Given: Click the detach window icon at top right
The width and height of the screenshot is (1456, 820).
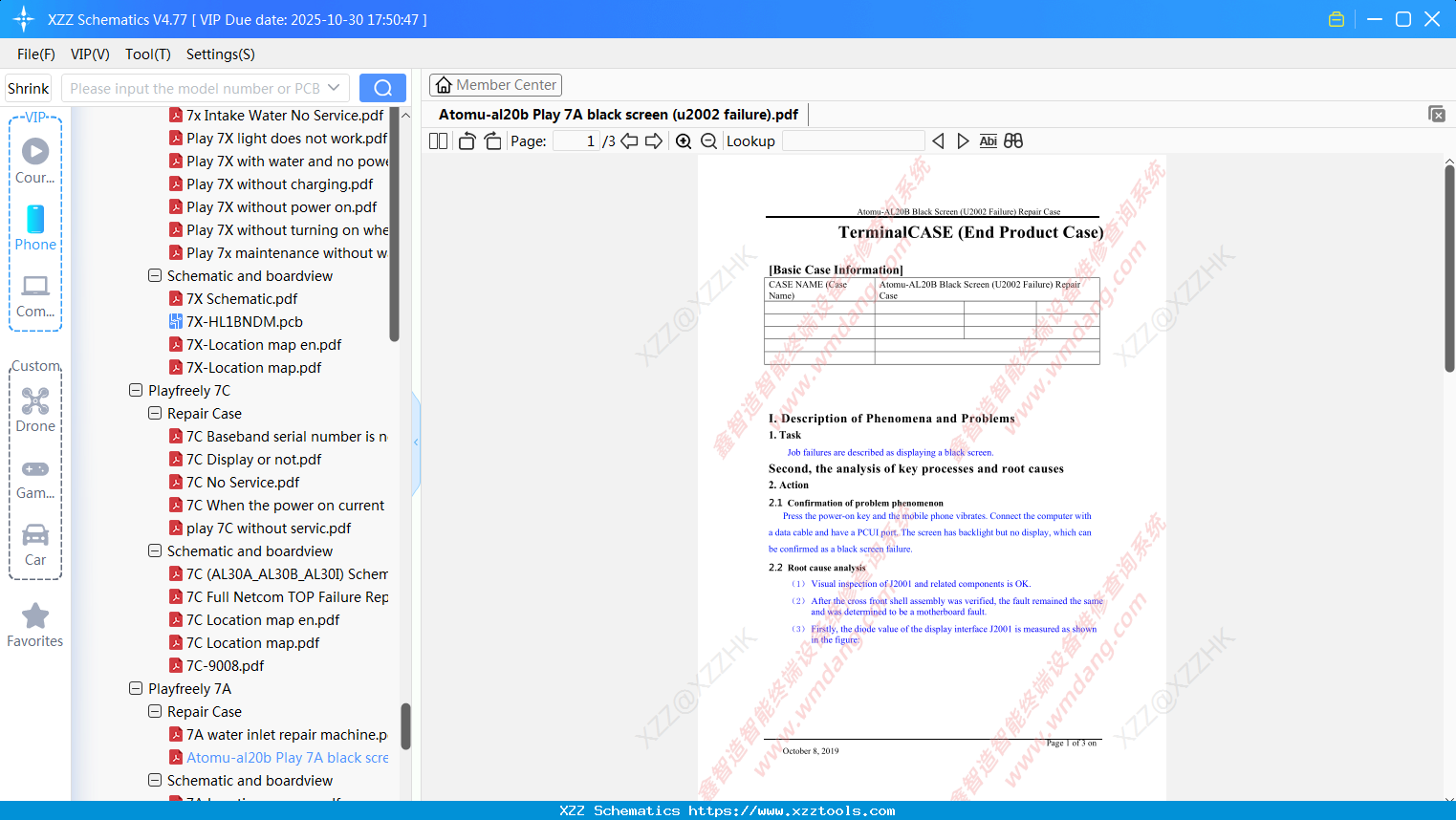Looking at the screenshot, I should [1437, 114].
